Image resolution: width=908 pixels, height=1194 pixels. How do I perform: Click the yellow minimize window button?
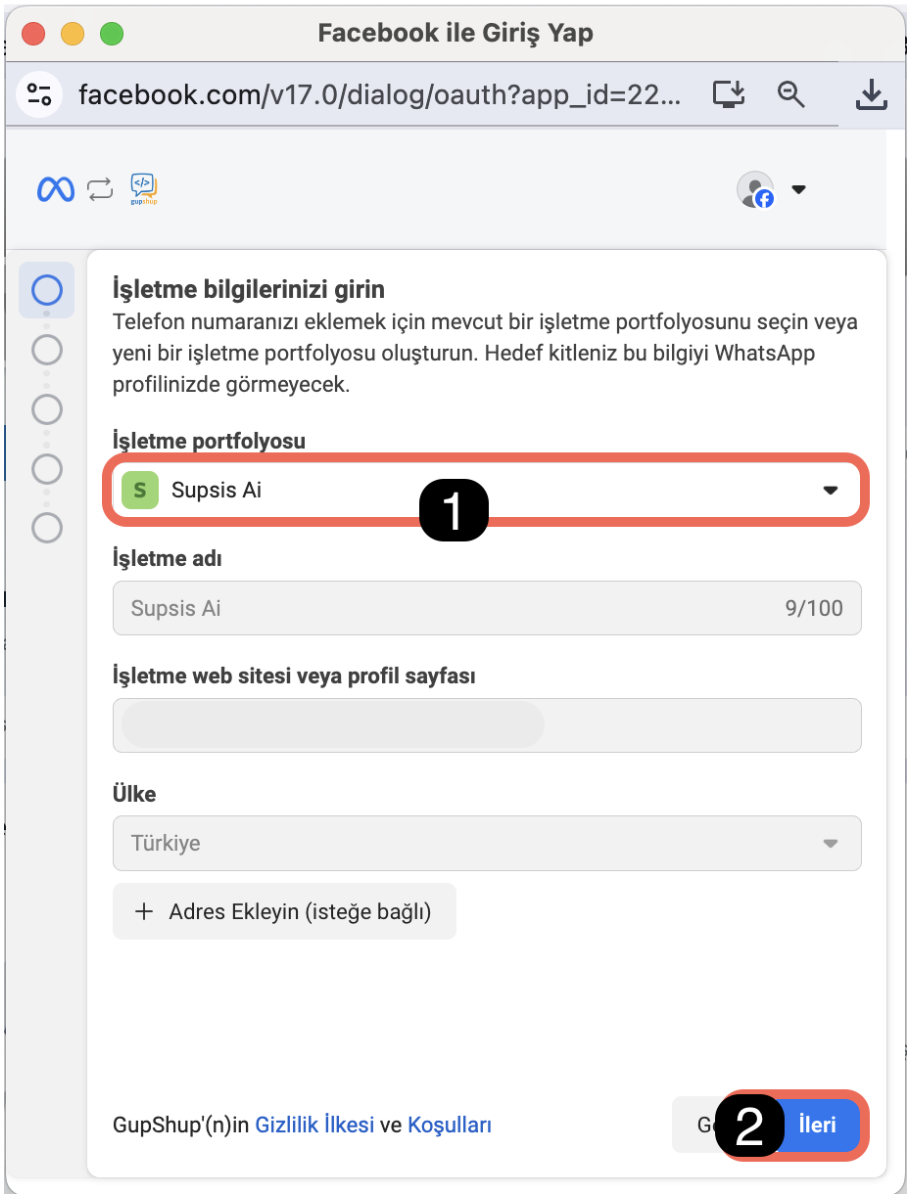pos(72,34)
